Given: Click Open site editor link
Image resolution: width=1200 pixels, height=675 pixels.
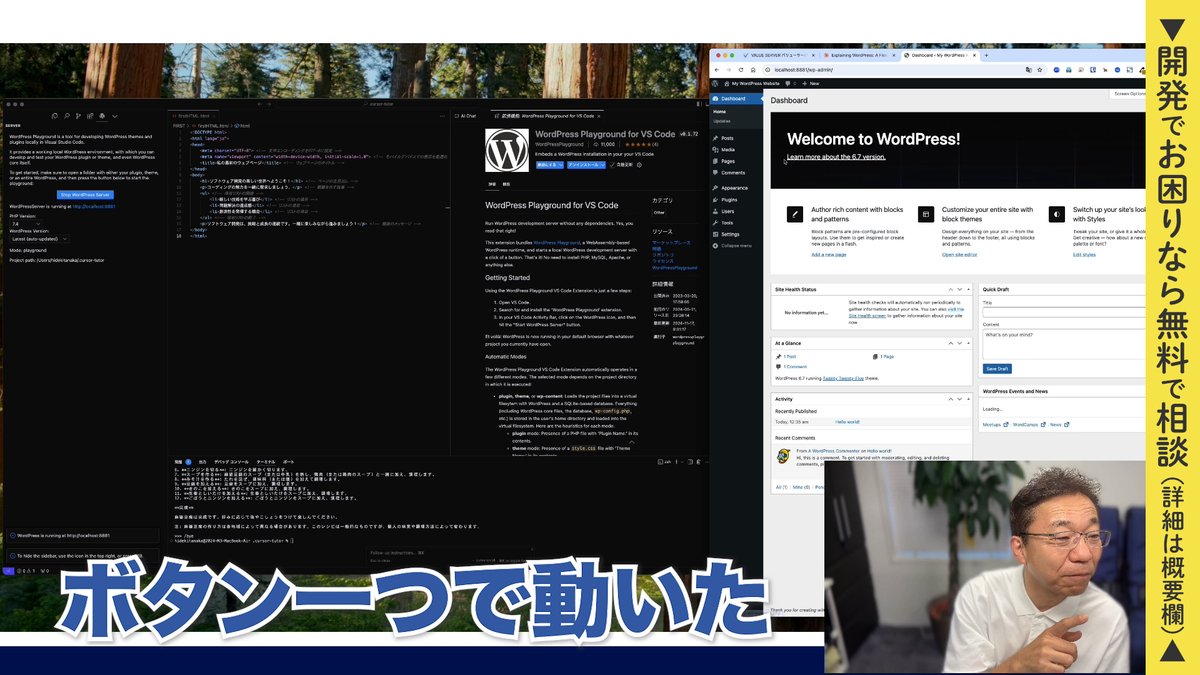Looking at the screenshot, I should (961, 255).
